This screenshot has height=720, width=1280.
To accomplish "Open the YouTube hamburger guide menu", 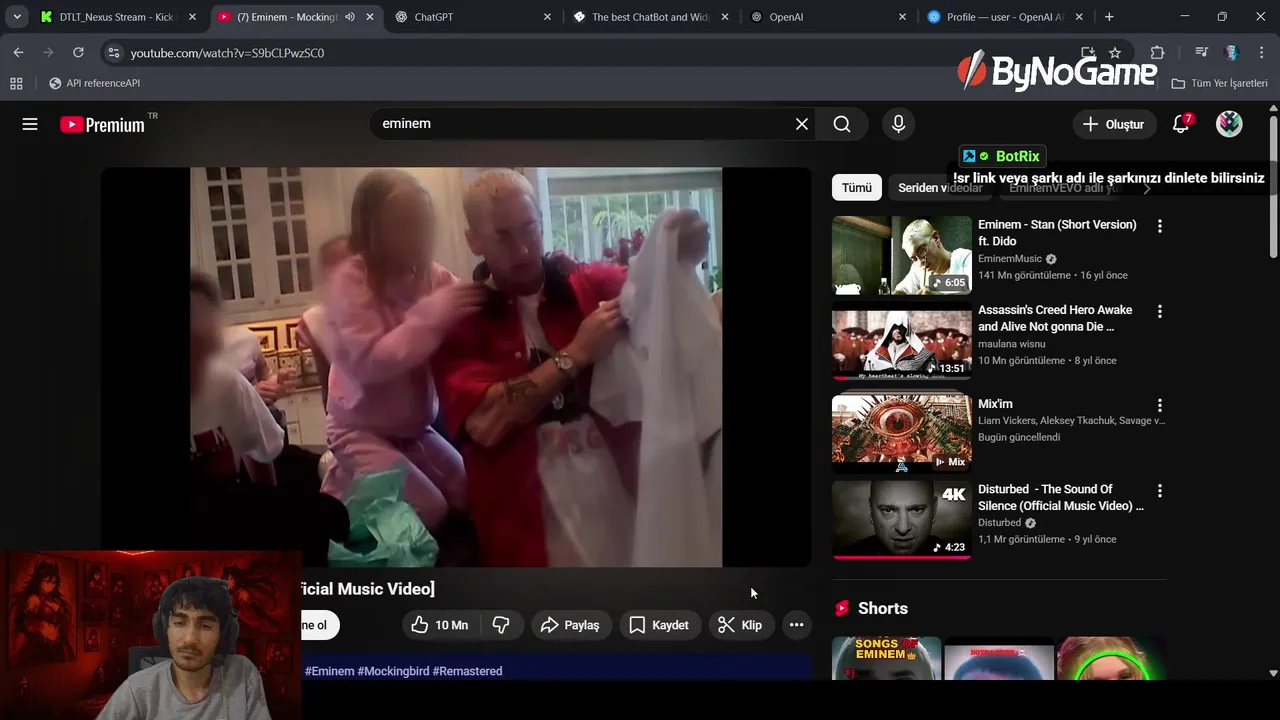I will pyautogui.click(x=30, y=124).
